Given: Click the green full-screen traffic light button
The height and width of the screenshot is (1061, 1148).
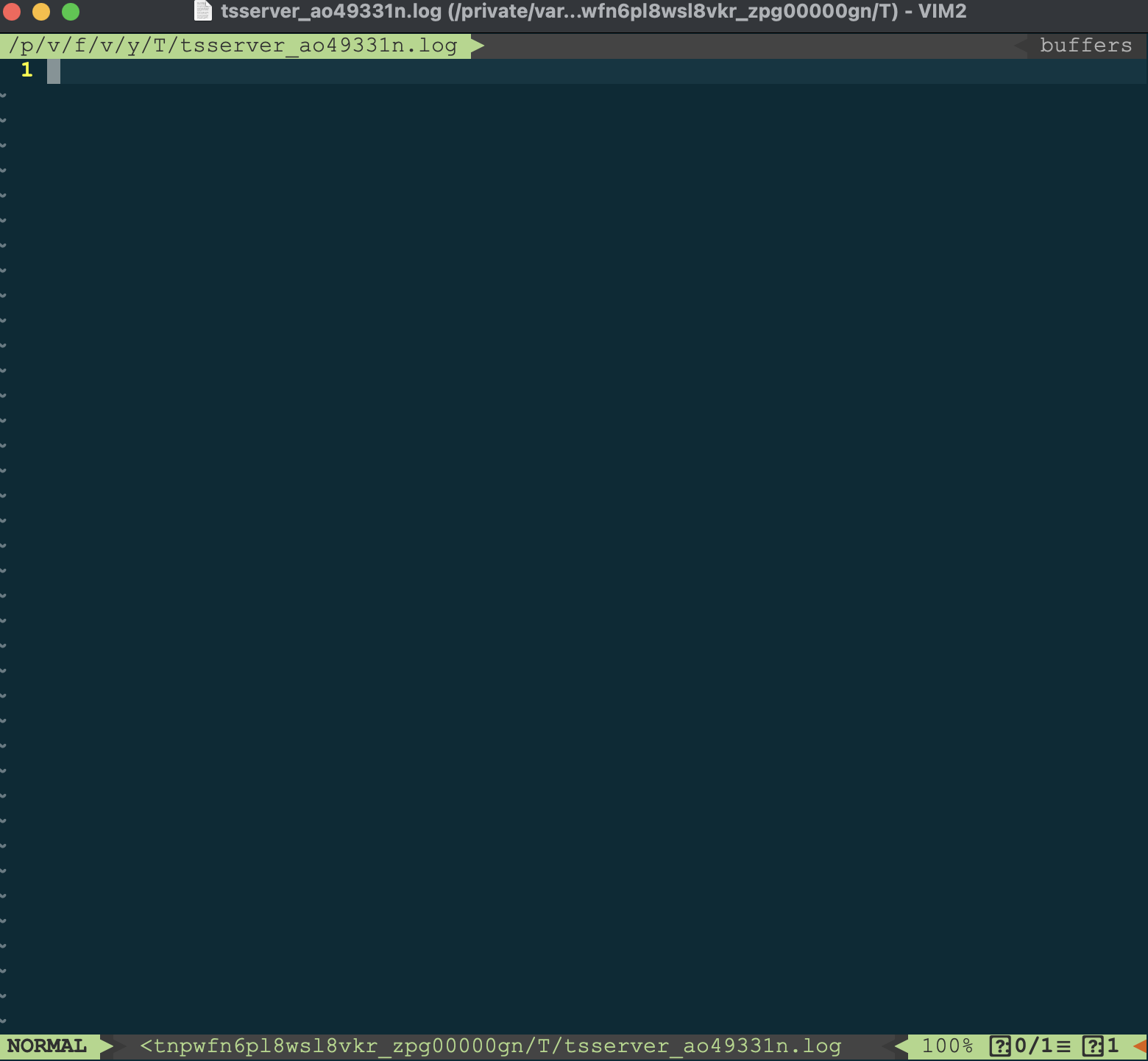Looking at the screenshot, I should coord(71,12).
